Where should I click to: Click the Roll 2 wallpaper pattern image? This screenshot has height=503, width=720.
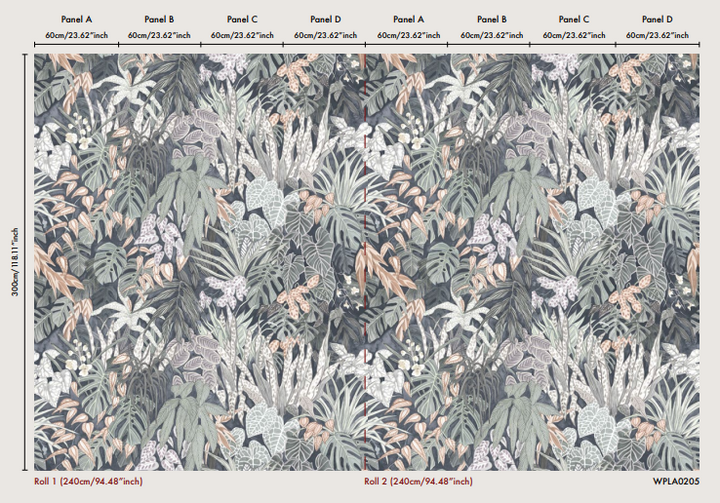tap(532, 260)
